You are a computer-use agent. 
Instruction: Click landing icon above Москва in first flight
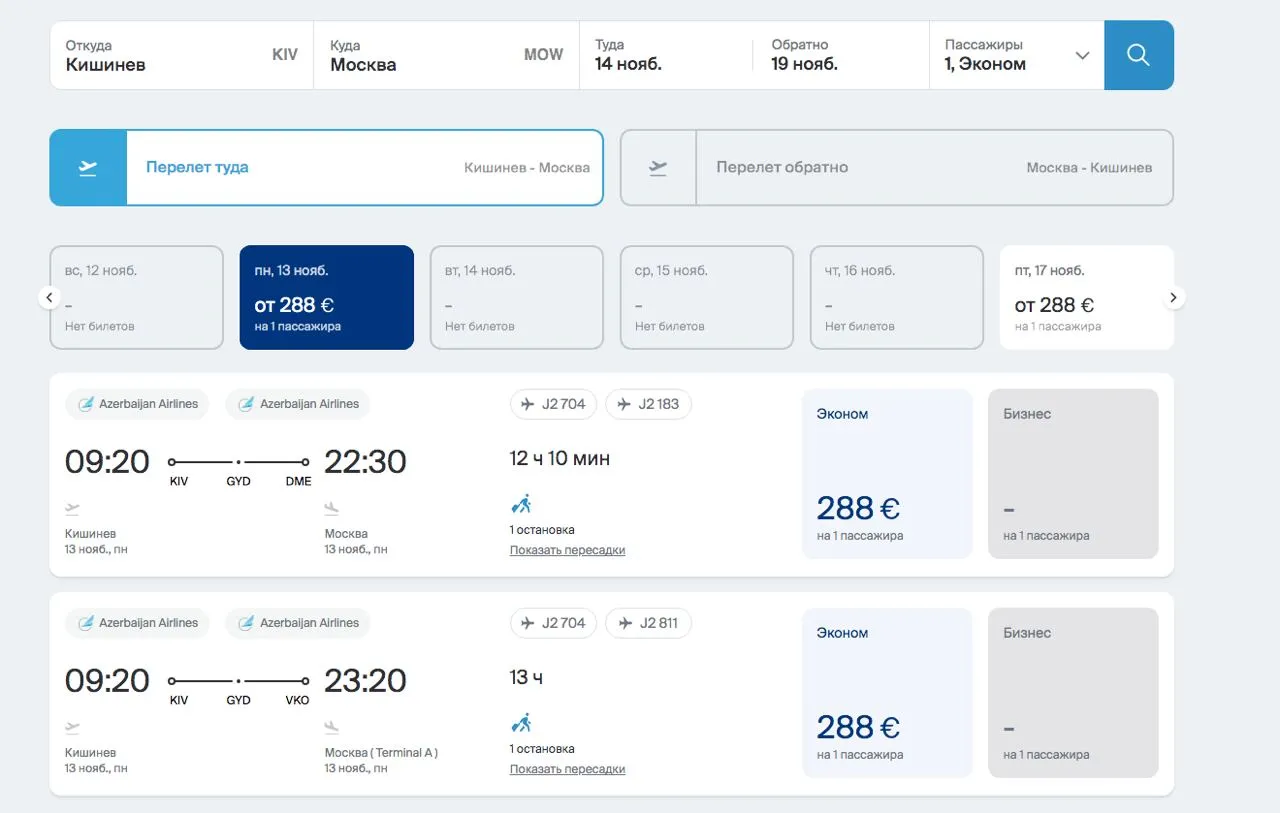332,509
